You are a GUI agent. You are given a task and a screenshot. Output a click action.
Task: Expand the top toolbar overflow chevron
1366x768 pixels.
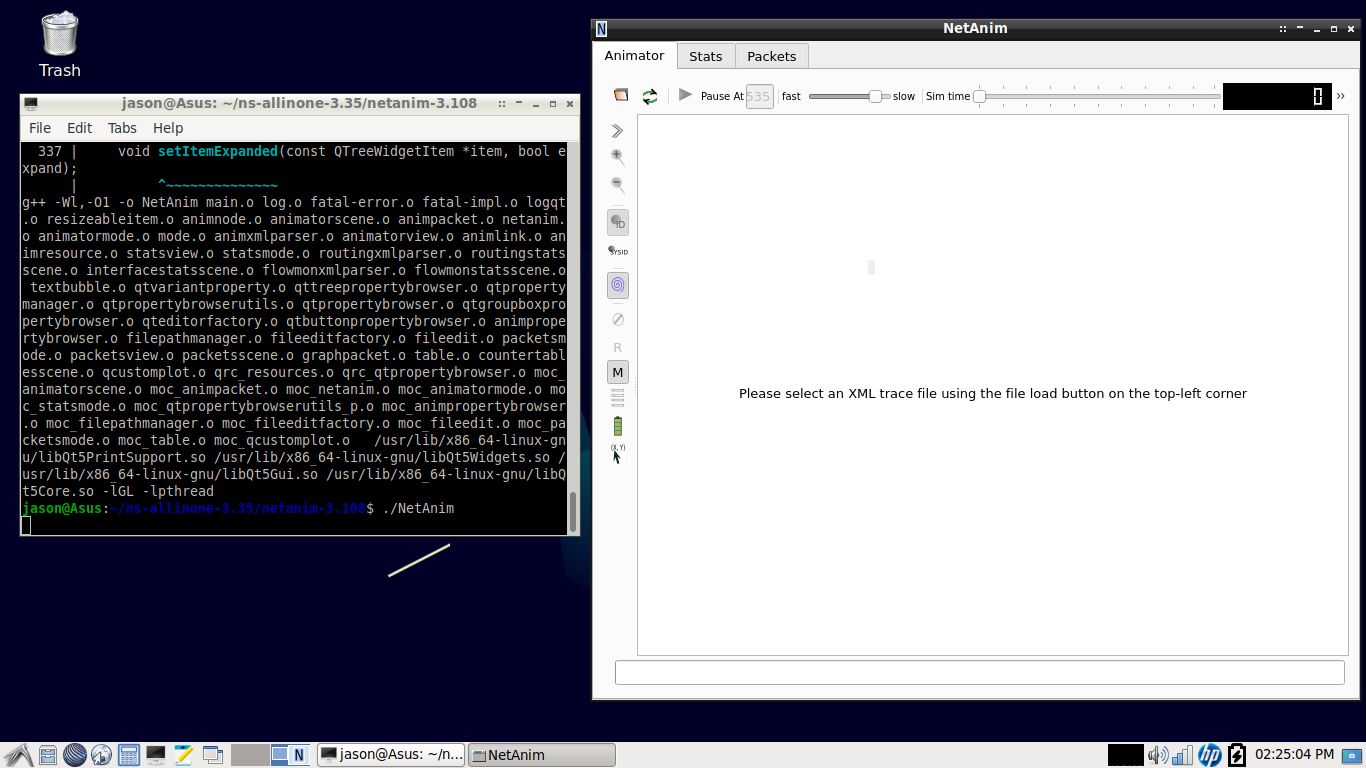pyautogui.click(x=1341, y=96)
